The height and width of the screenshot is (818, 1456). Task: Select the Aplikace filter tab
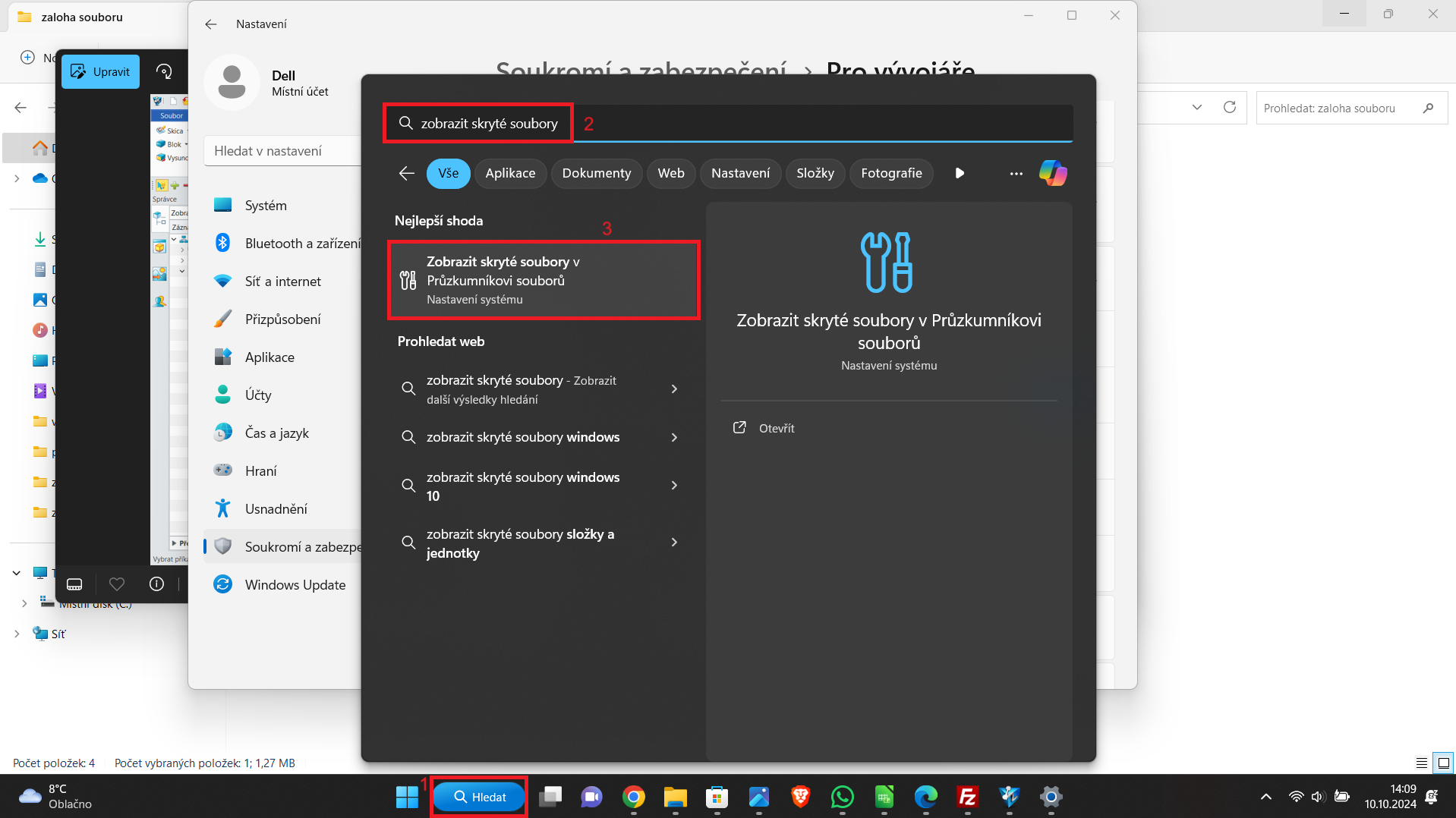pyautogui.click(x=510, y=174)
